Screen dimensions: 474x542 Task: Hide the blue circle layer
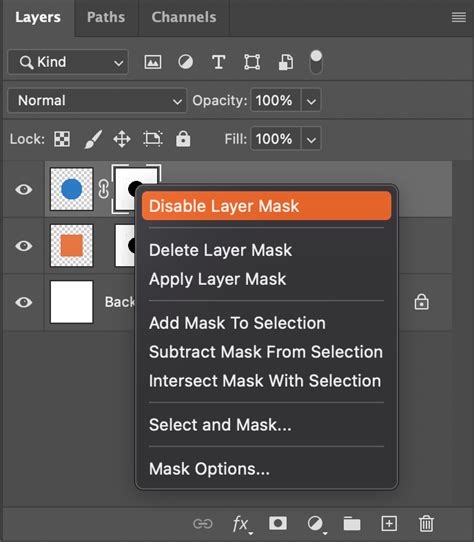24,189
